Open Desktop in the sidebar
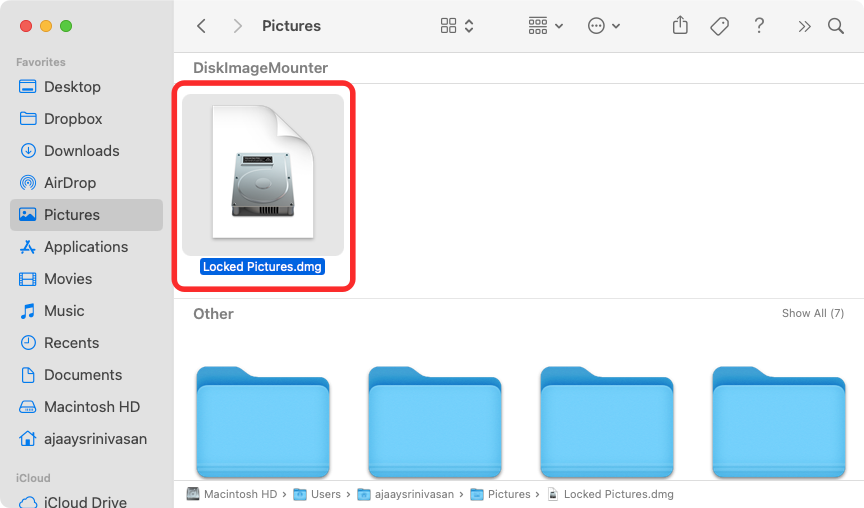 click(x=87, y=87)
